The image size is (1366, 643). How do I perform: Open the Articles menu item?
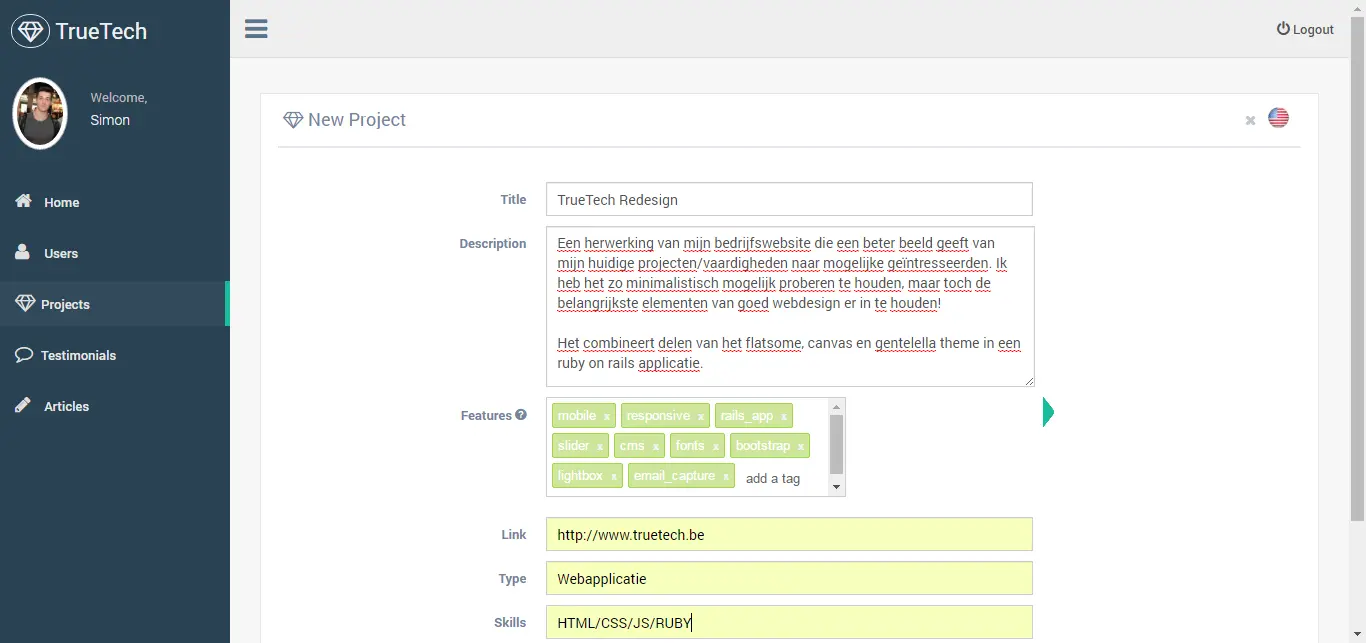[x=113, y=406]
